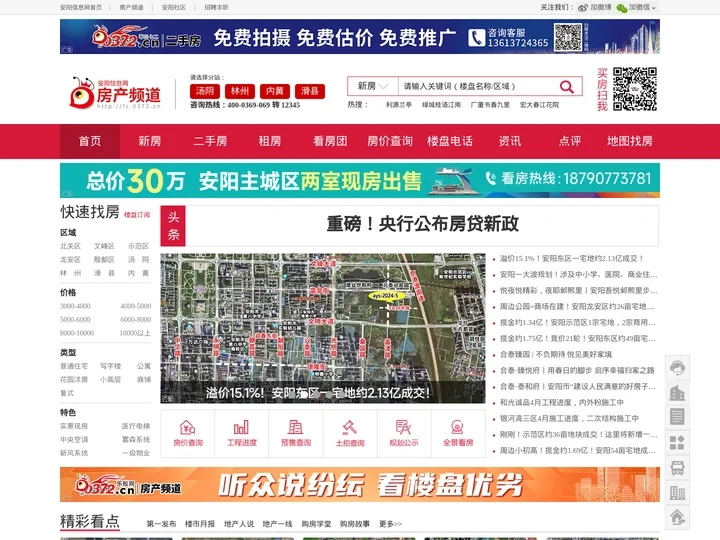Click the 楼市月报 tab

point(200,524)
